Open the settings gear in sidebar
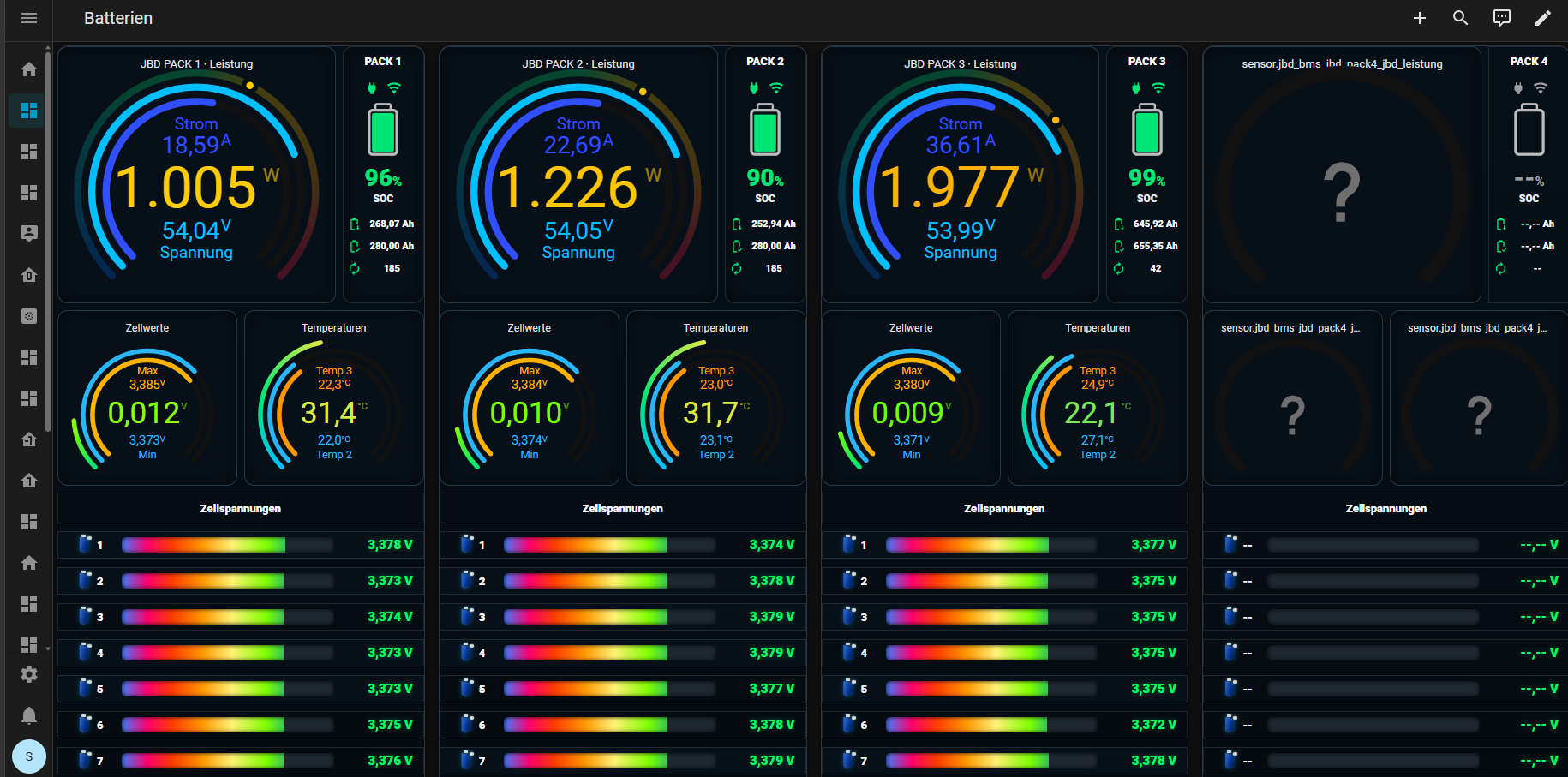1568x777 pixels. point(29,674)
